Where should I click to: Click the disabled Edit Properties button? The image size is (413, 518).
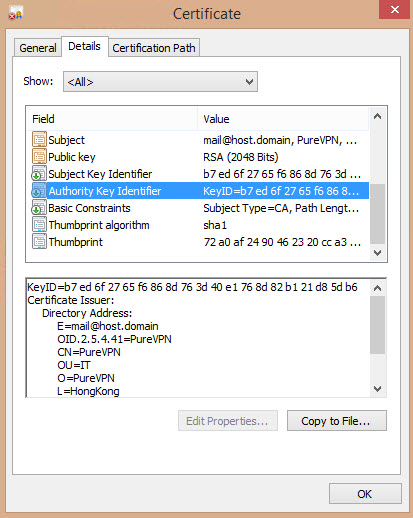tap(228, 421)
